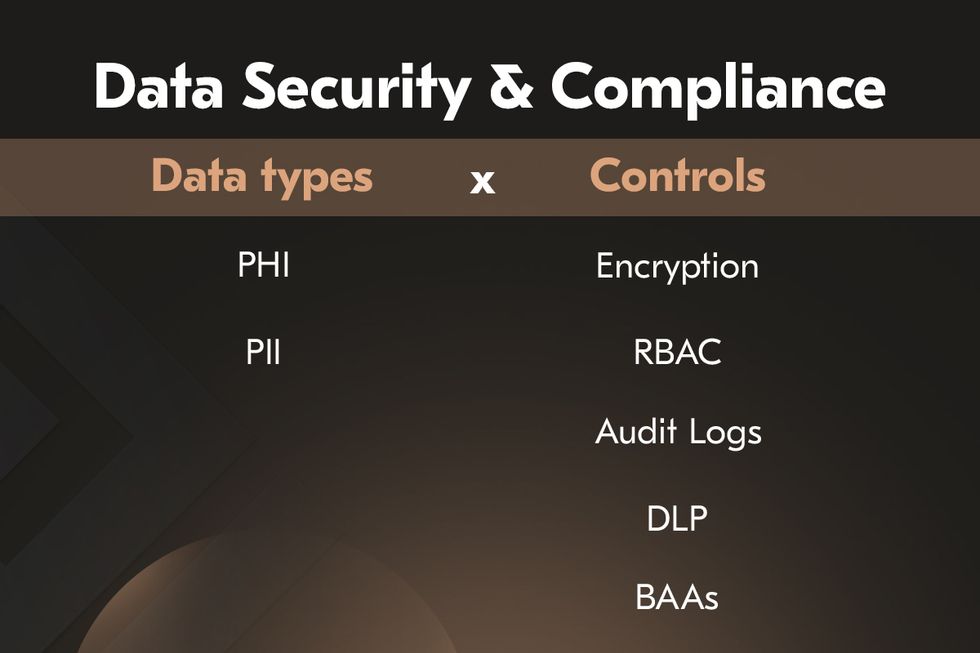The image size is (980, 653).
Task: Click the white "Data" word in the title
Action: 161,86
